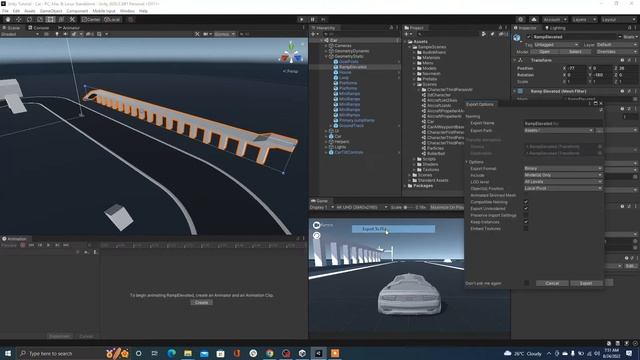Open Microsoft Edge from taskbar

[x=171, y=353]
